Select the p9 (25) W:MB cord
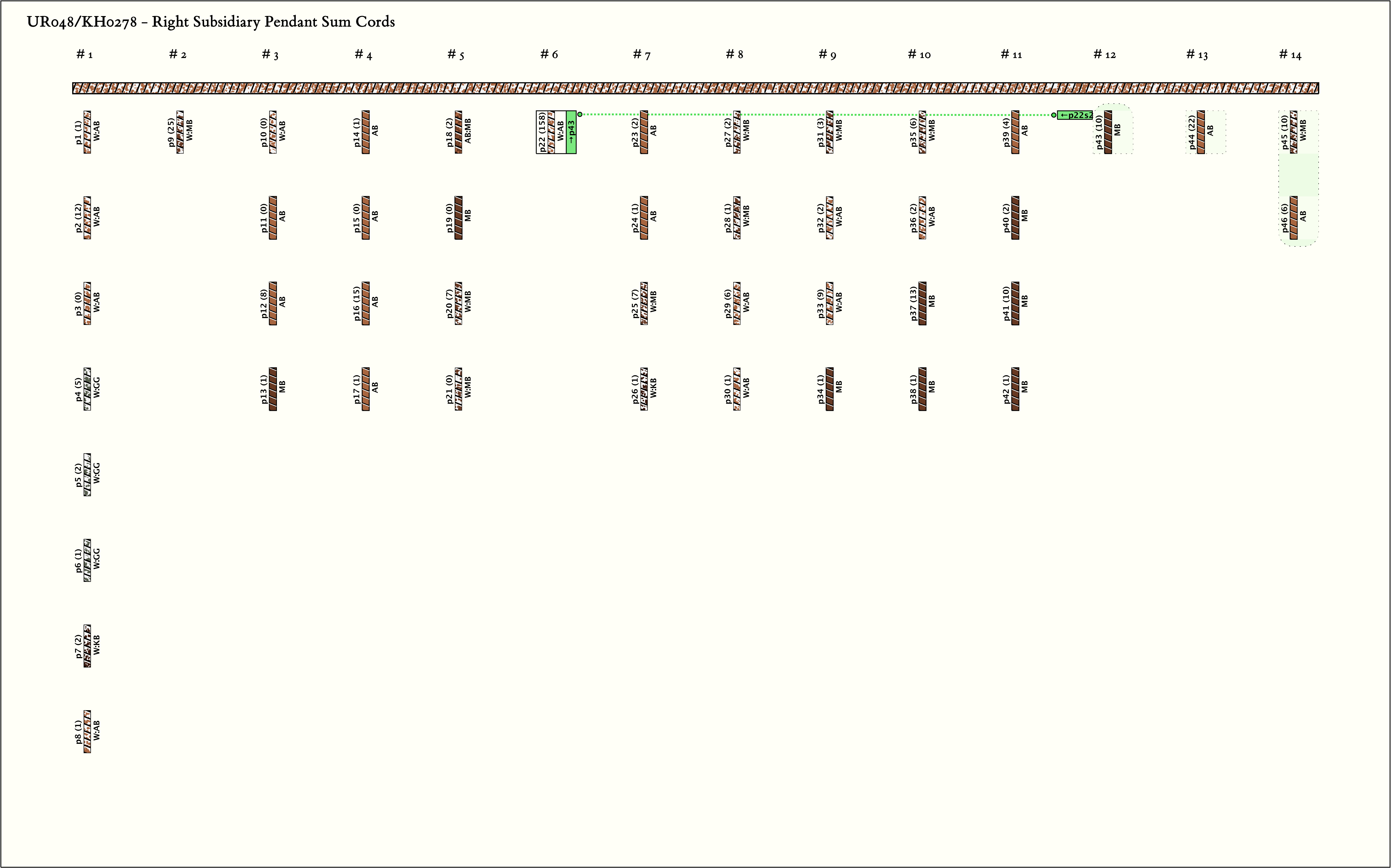 [180, 132]
